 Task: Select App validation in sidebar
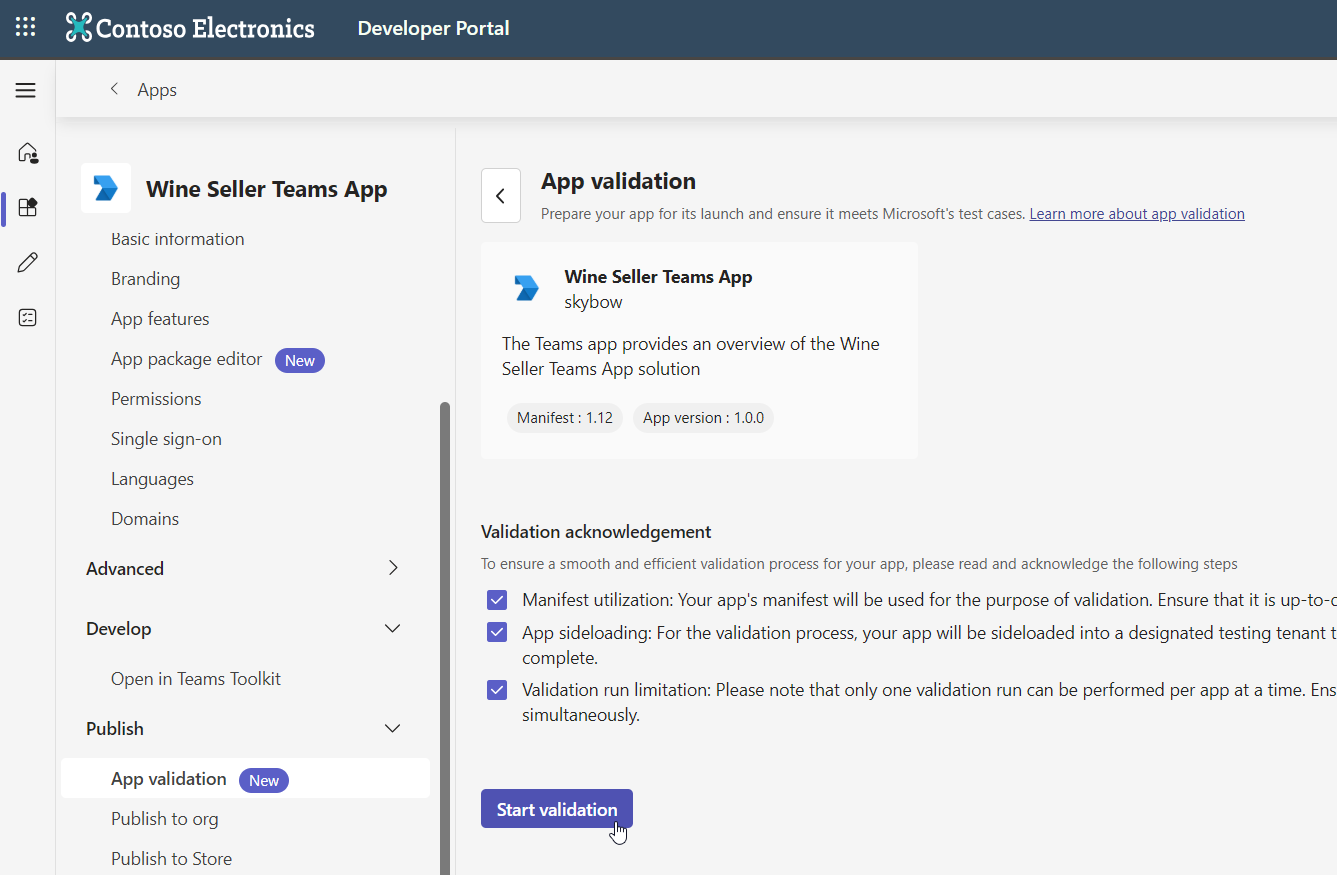pos(246,779)
